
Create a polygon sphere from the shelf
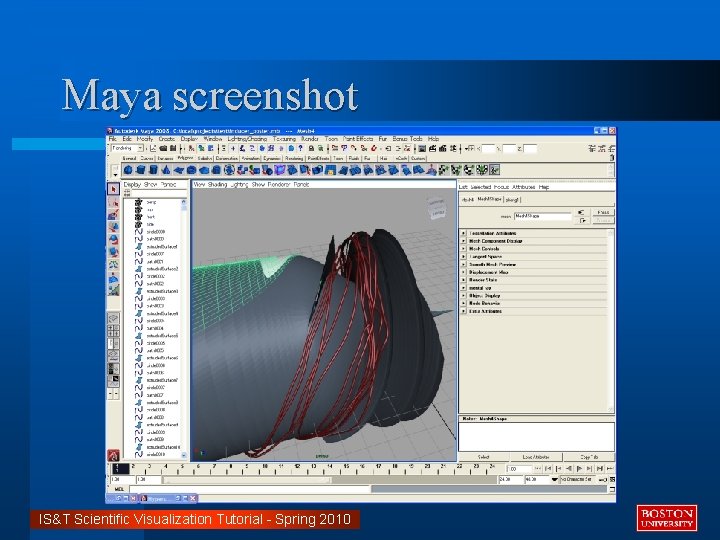[128, 170]
